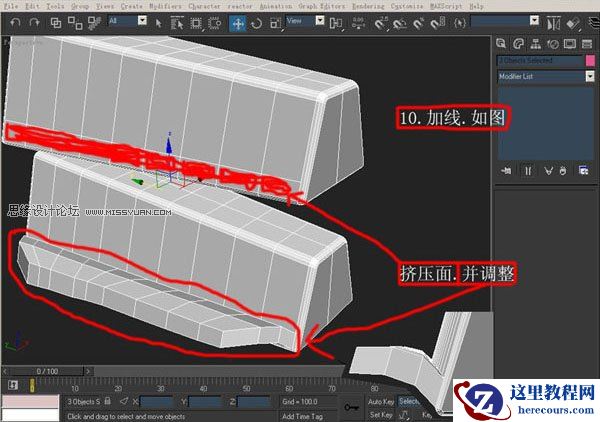Viewport: 600px width, 422px height.
Task: Activate the Select and Move tool
Action: pyautogui.click(x=238, y=23)
